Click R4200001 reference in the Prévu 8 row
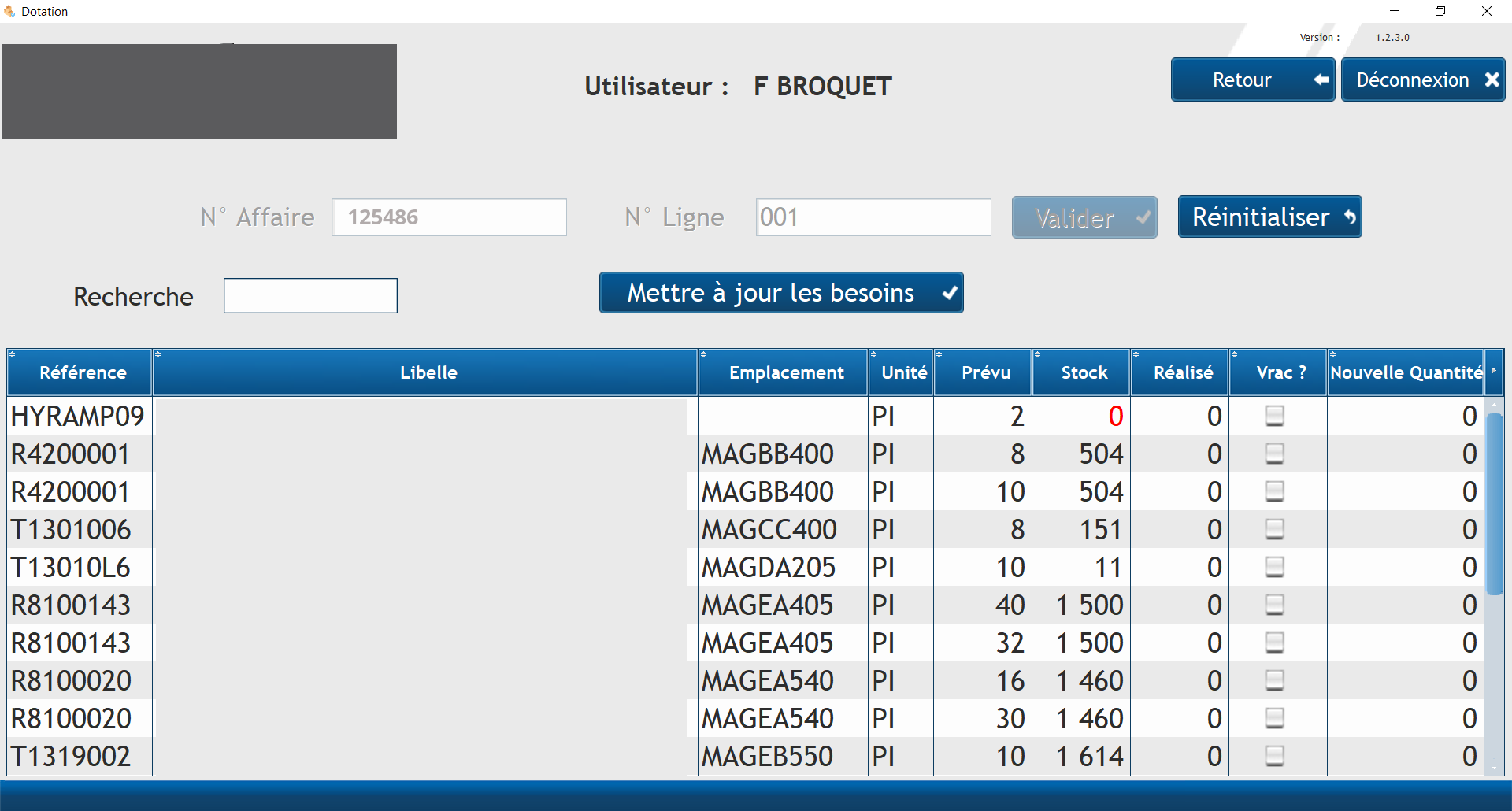 coord(80,454)
